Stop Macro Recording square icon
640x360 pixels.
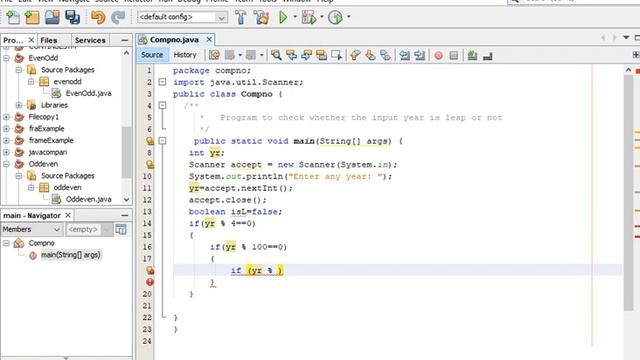tap(453, 55)
